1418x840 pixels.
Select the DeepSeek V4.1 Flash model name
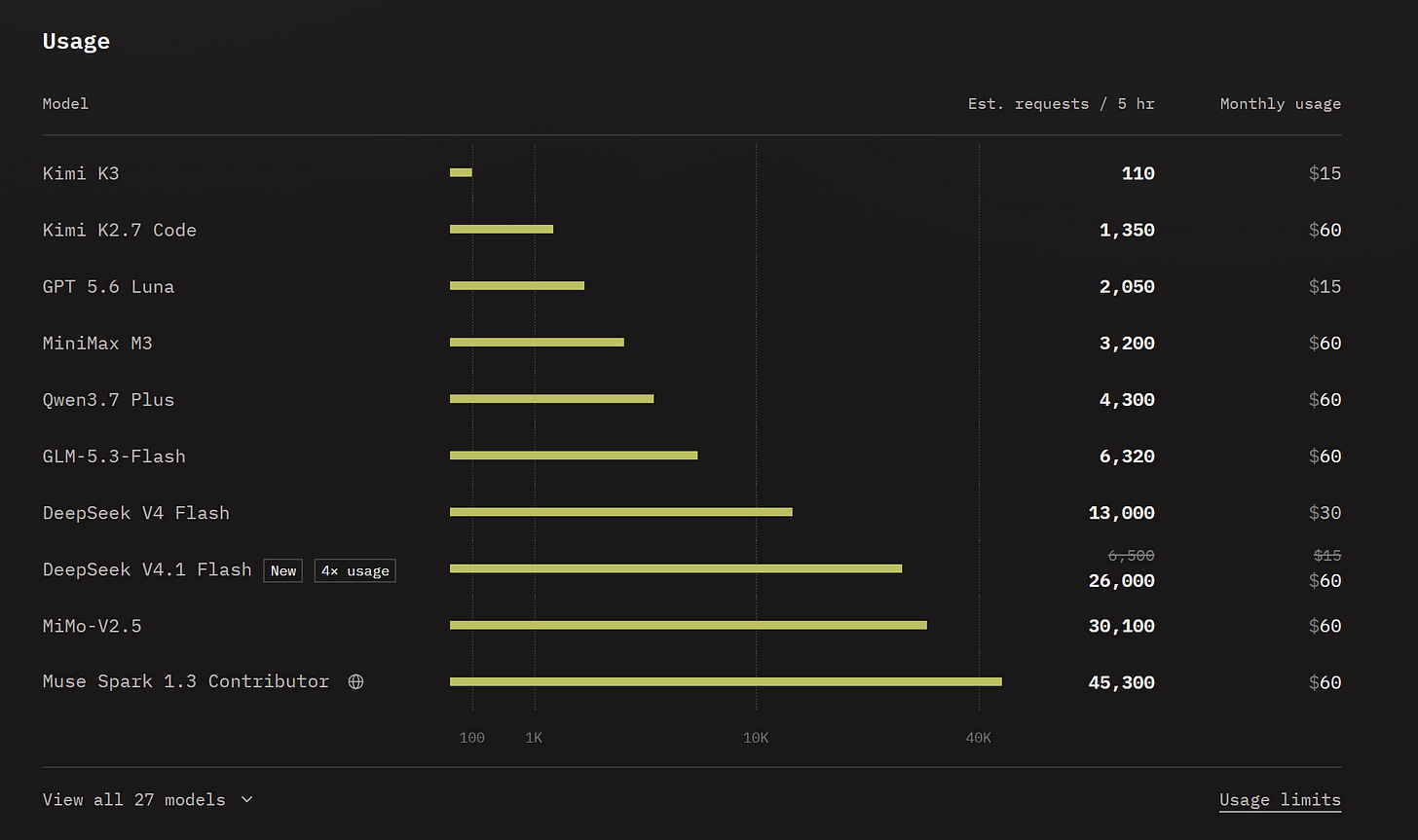147,569
